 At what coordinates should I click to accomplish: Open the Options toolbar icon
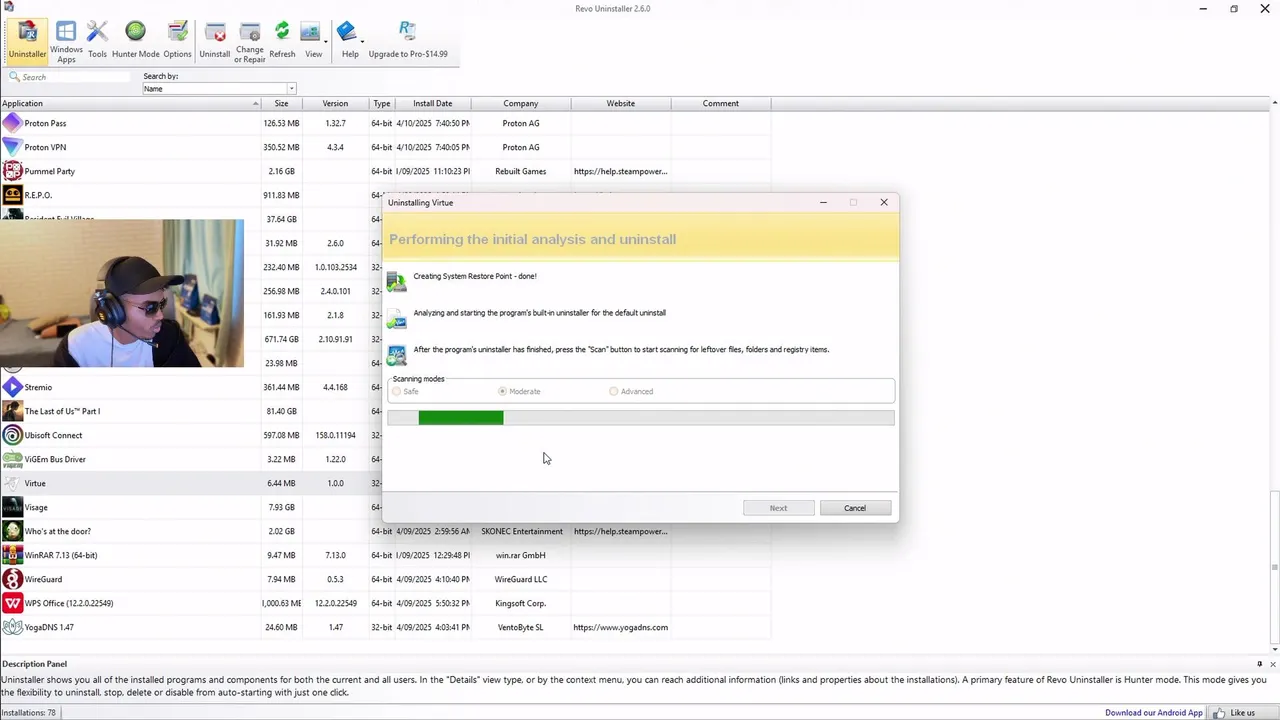tap(177, 41)
